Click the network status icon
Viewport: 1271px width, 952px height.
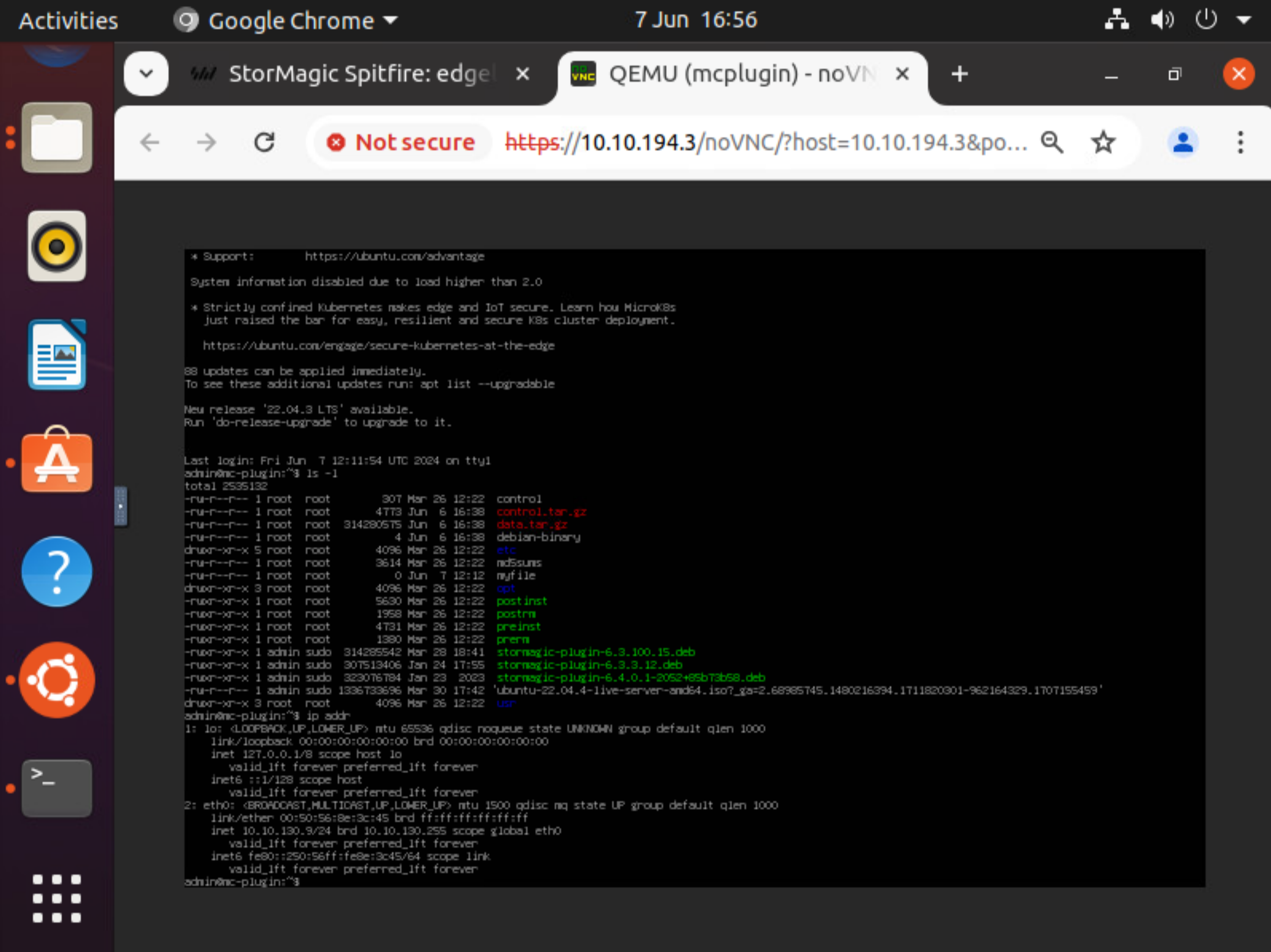1116,20
